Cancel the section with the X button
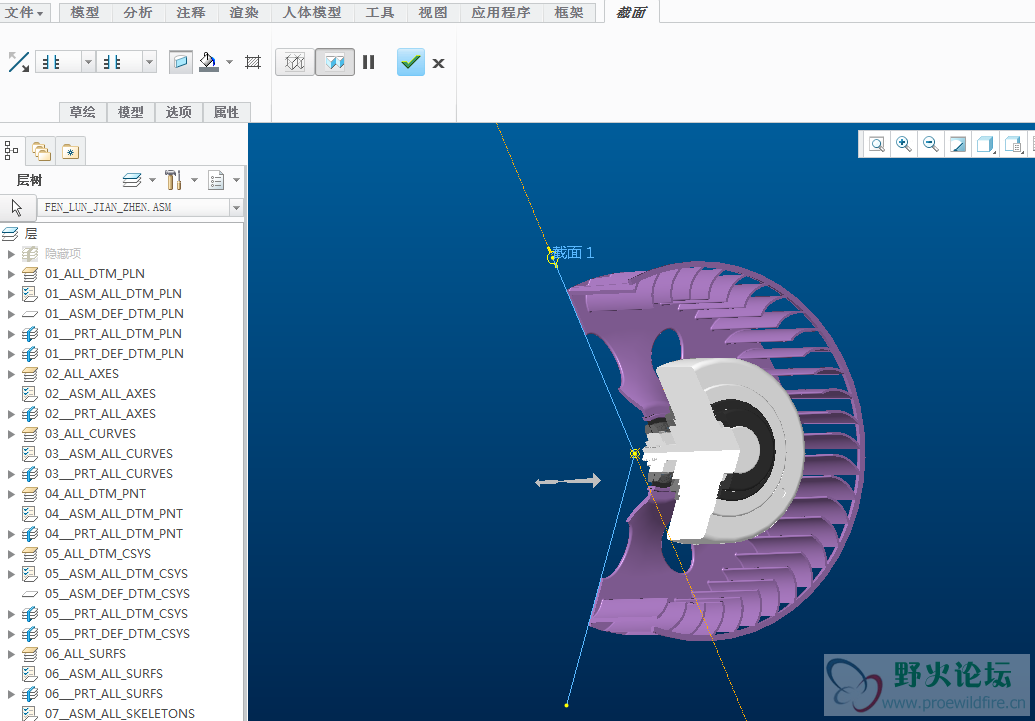 (x=438, y=63)
